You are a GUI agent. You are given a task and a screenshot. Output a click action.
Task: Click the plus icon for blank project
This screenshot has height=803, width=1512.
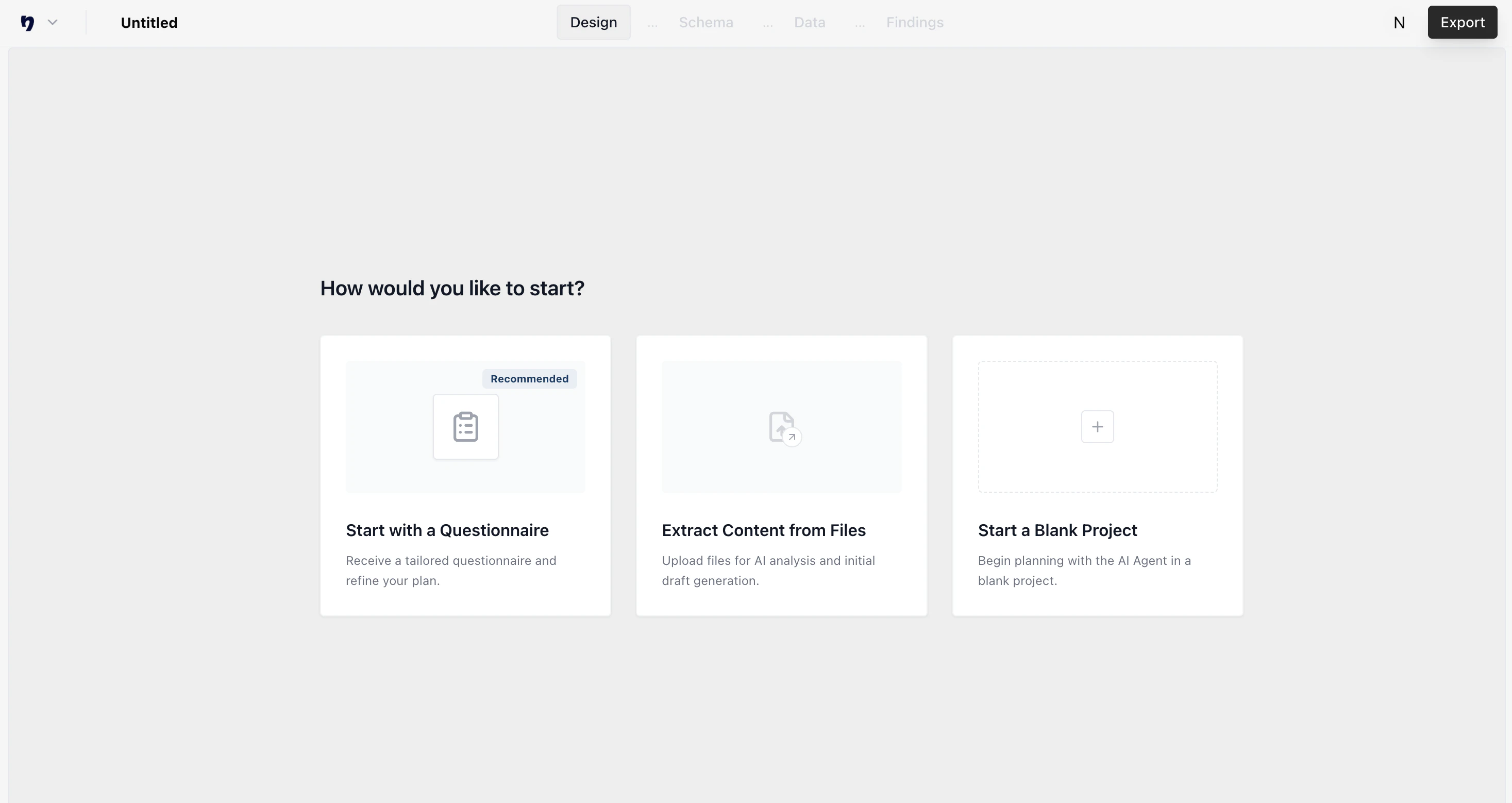click(x=1097, y=427)
